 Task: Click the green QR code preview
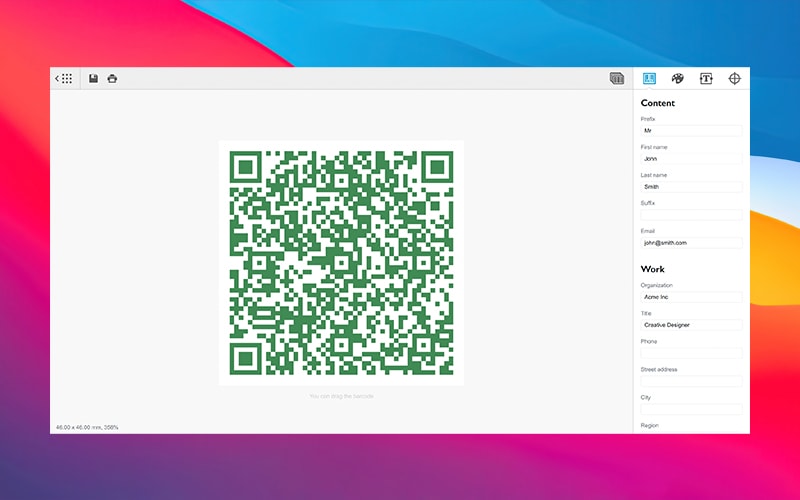[341, 262]
